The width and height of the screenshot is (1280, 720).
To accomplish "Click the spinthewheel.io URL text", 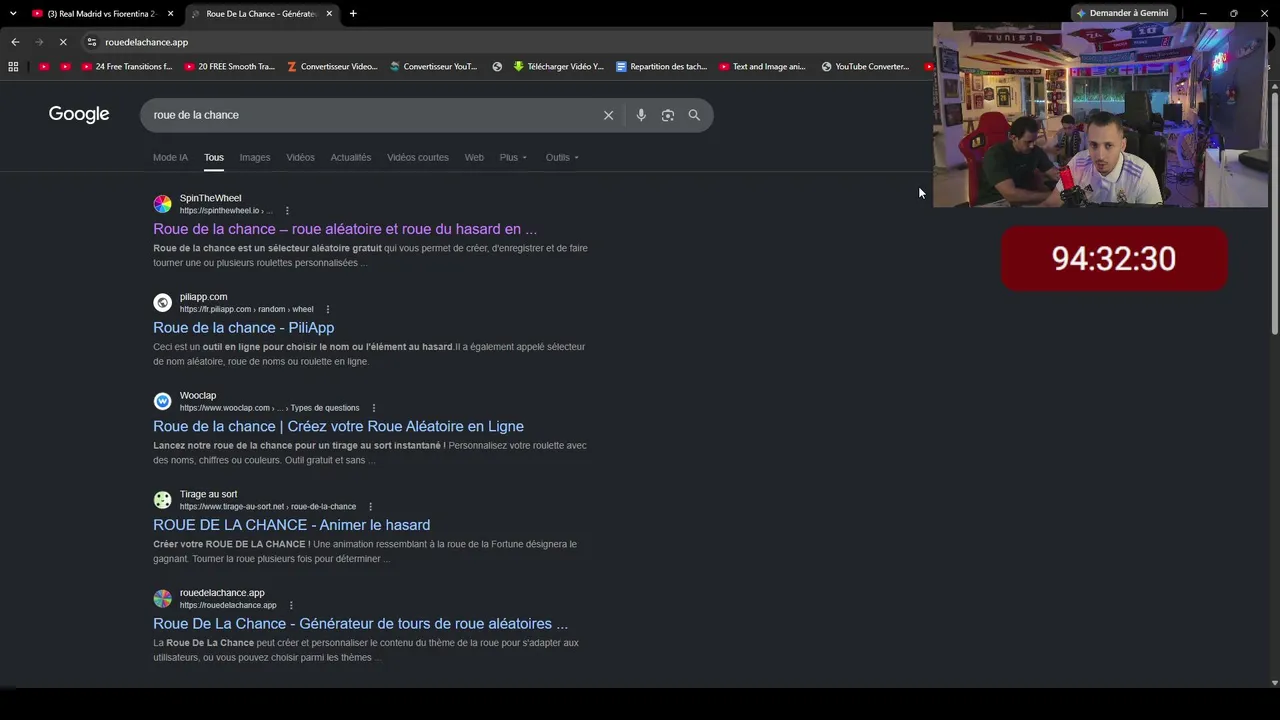I will (x=226, y=211).
